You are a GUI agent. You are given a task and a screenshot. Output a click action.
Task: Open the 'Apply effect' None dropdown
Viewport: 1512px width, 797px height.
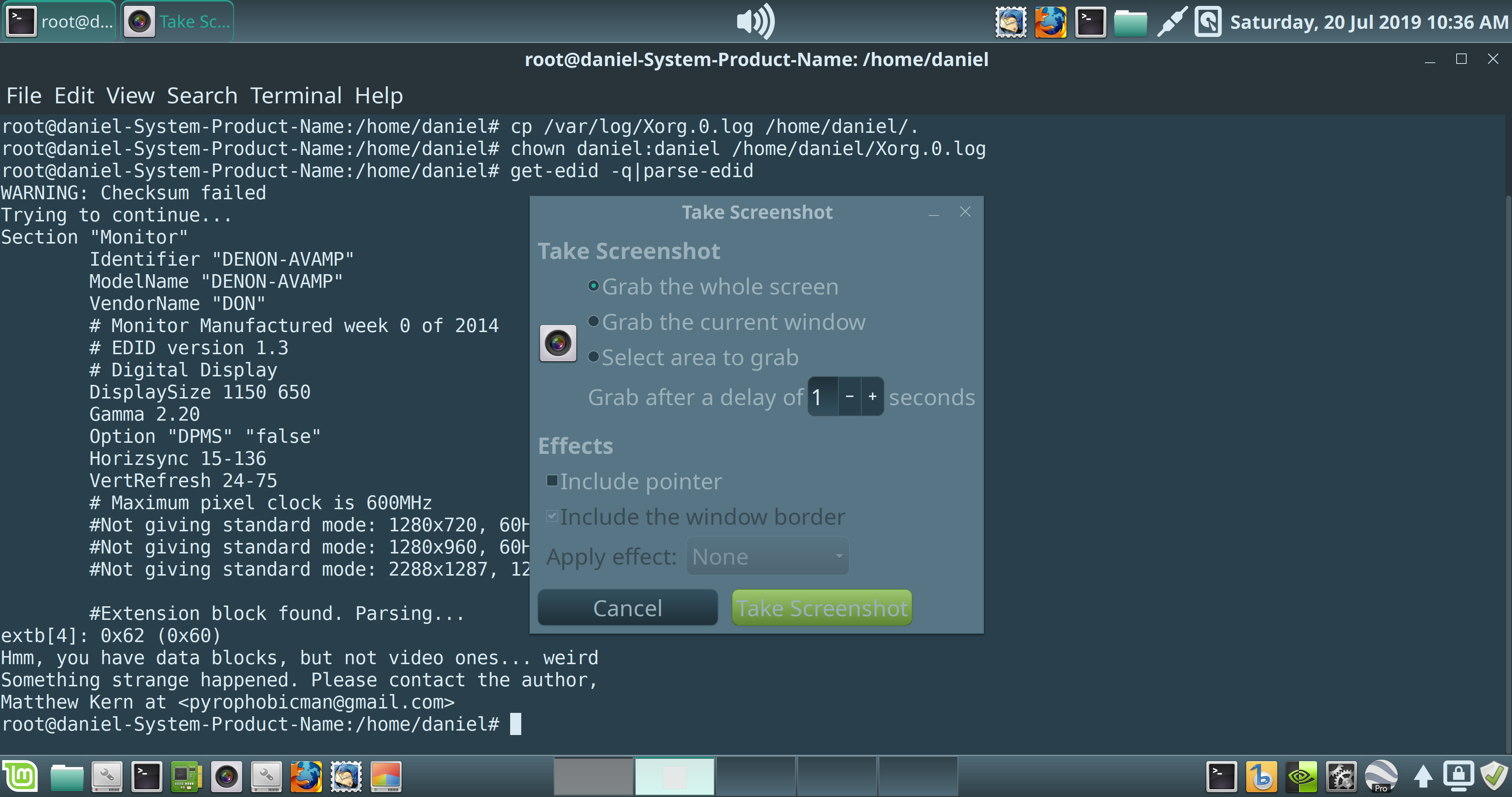point(768,556)
